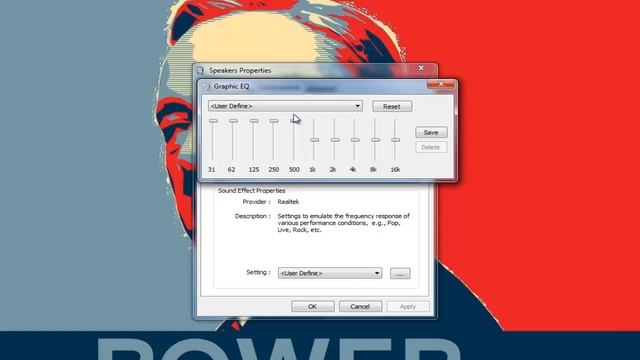640x360 pixels.
Task: Cancel the Speakers Properties dialog
Action: (x=360, y=307)
